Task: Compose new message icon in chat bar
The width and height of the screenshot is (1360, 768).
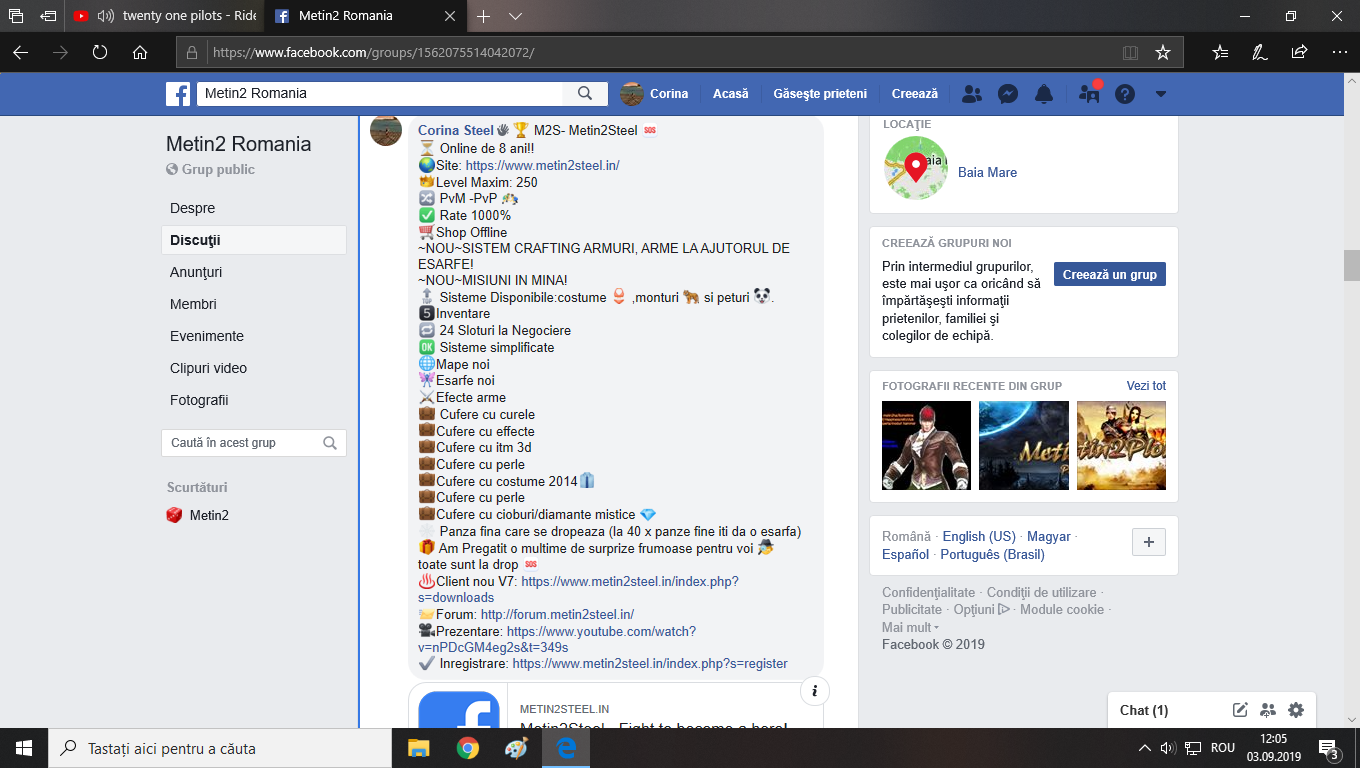Action: click(x=1240, y=710)
